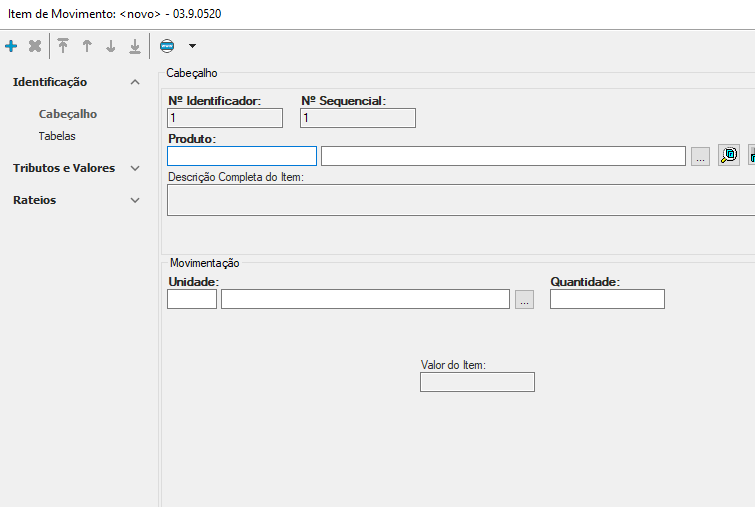Collapse the Identificação section

135,82
